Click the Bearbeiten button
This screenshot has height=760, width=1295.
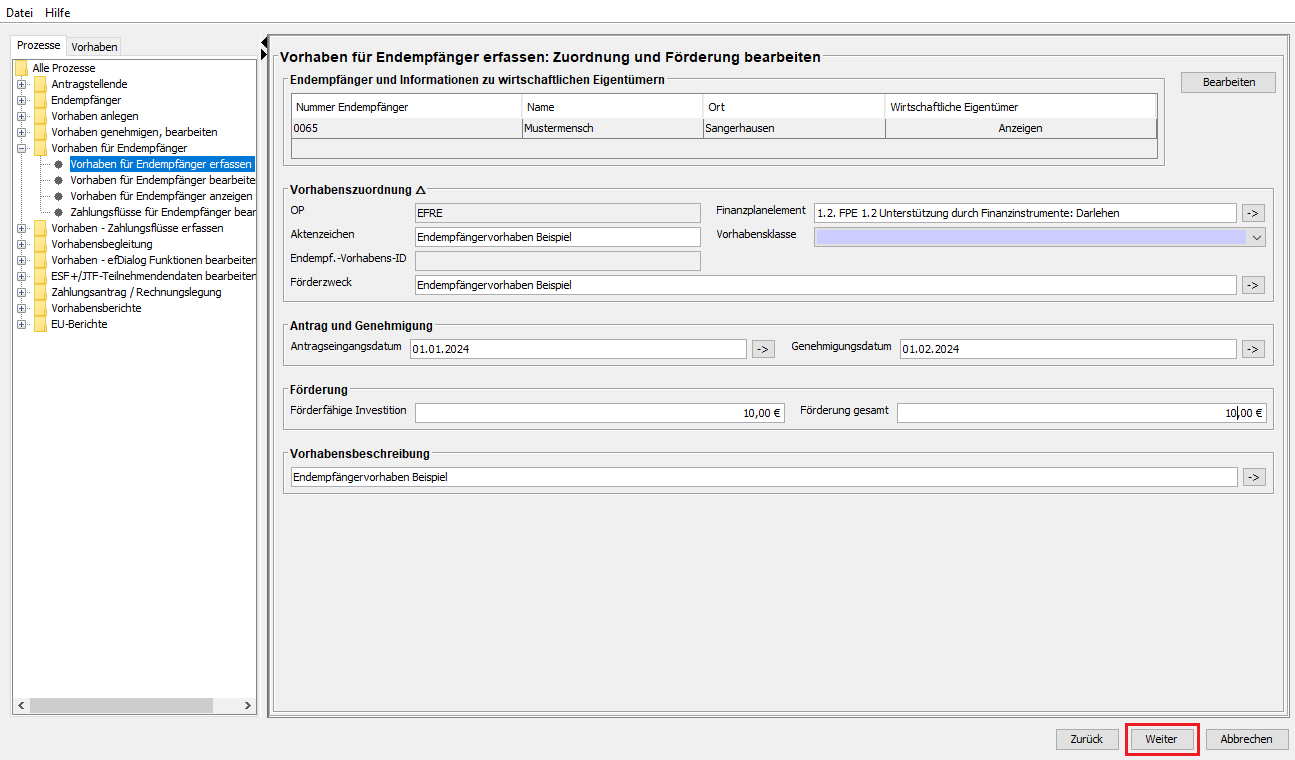click(x=1228, y=82)
